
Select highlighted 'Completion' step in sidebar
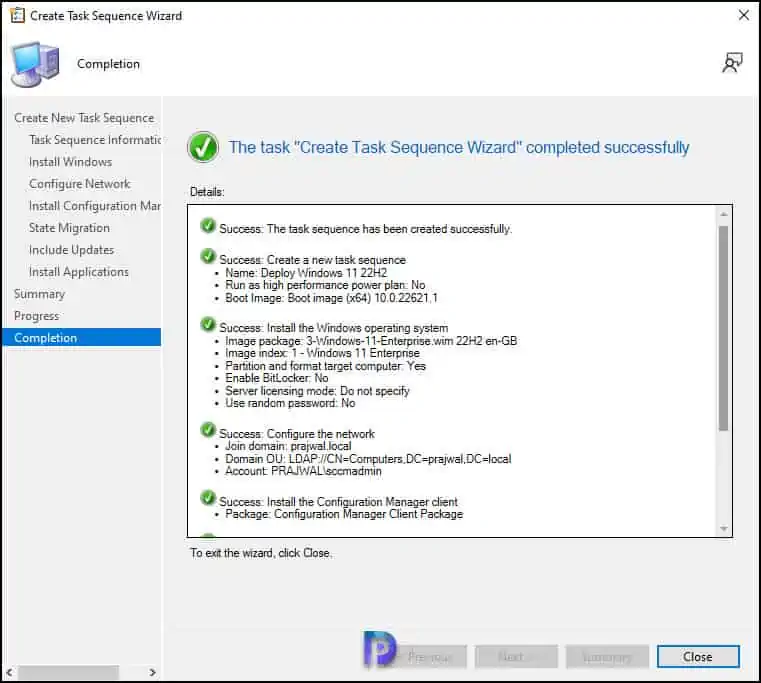pyautogui.click(x=82, y=337)
